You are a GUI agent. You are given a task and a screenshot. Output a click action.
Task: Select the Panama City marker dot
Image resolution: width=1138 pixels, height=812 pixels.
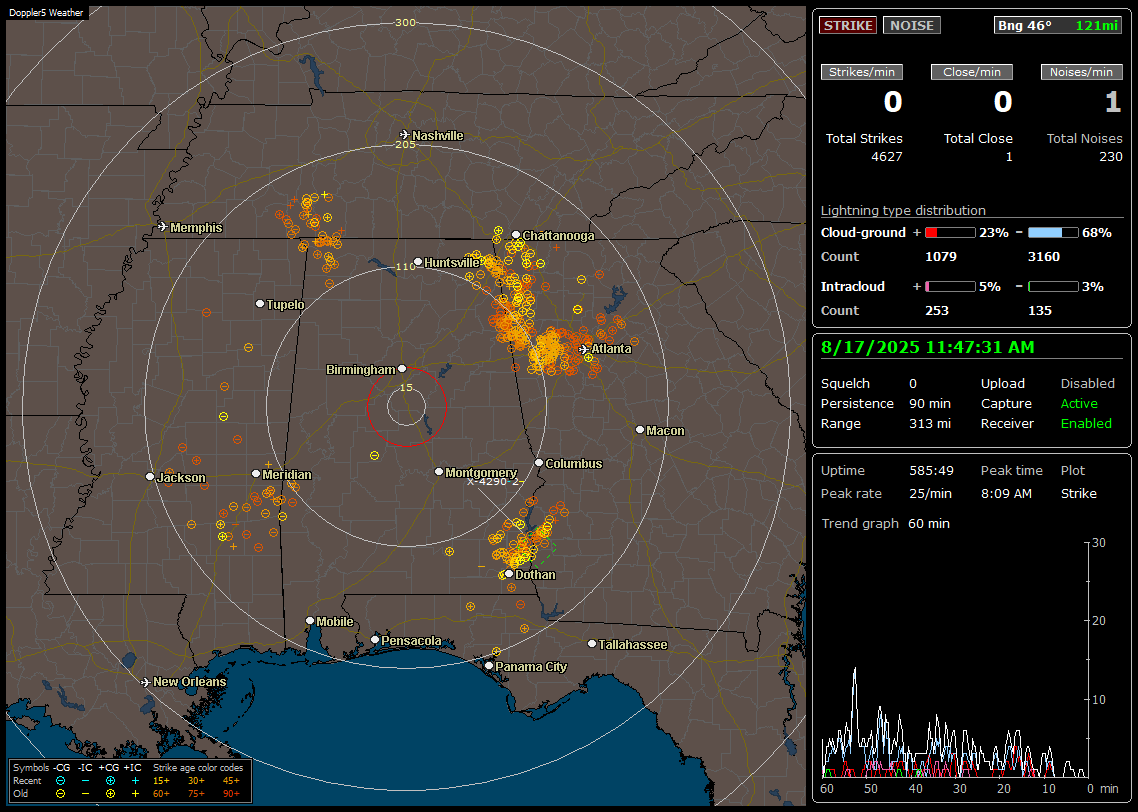pos(489,665)
